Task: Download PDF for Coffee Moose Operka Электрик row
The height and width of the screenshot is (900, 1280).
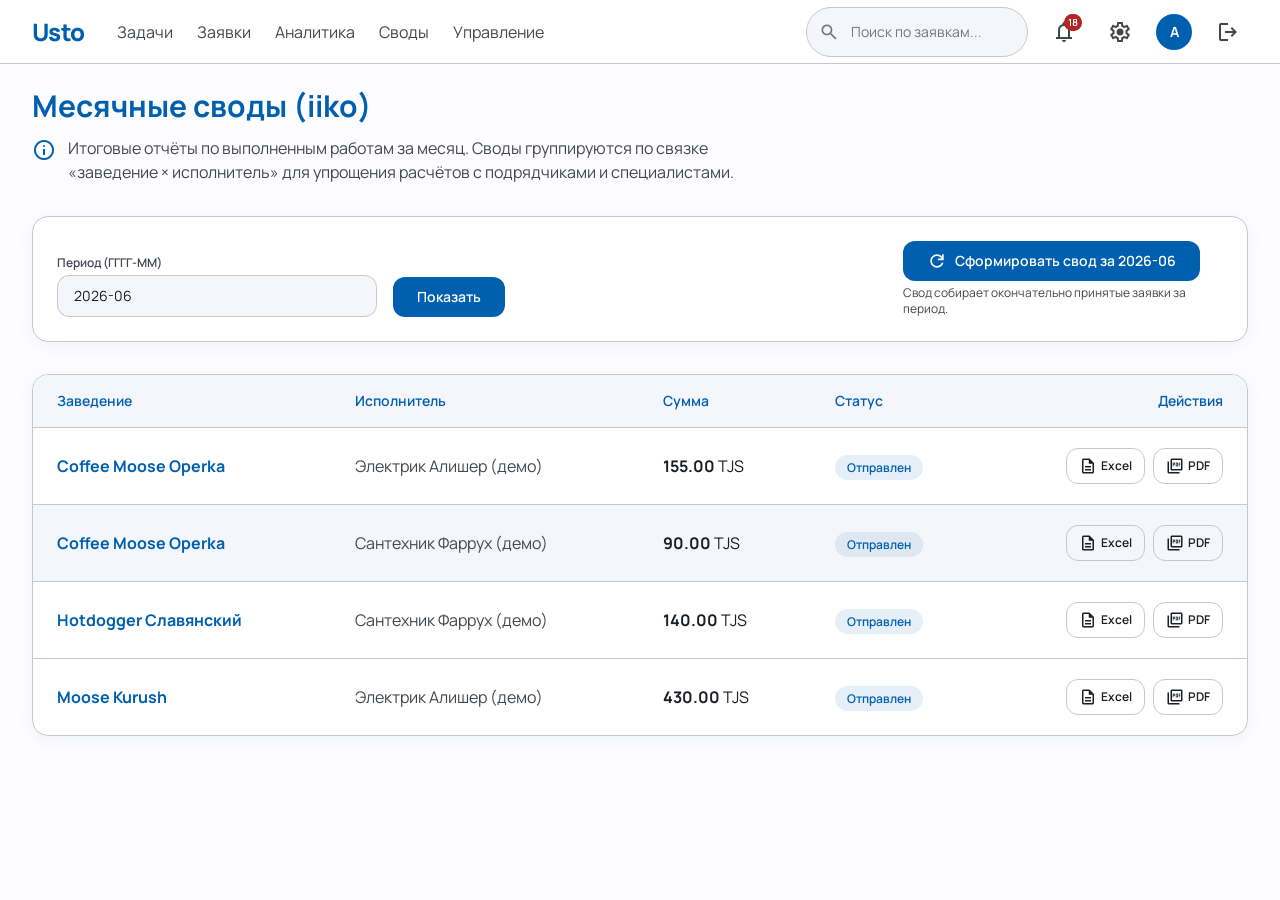Action: click(1188, 466)
